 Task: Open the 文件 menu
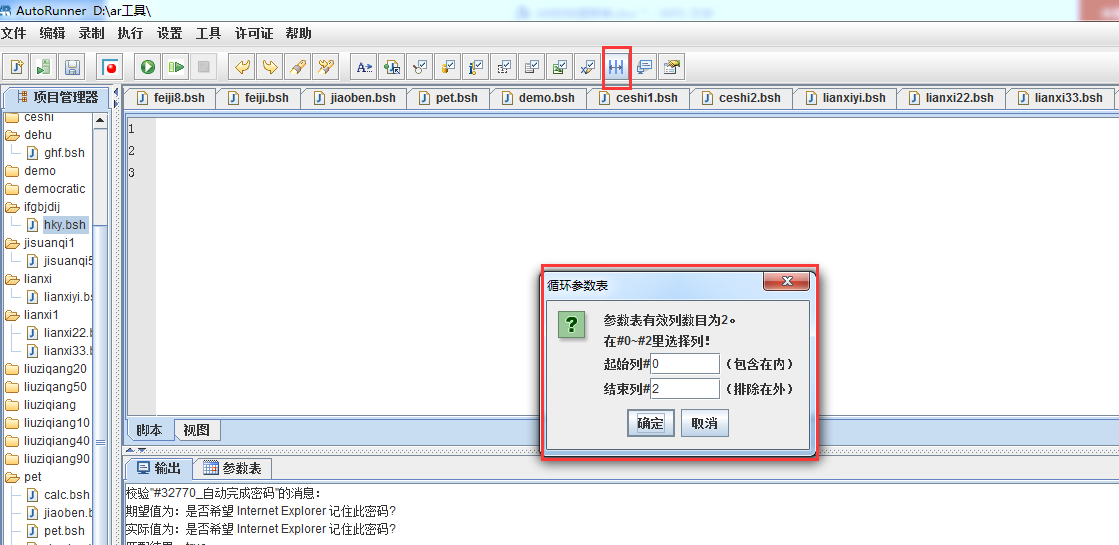click(14, 33)
